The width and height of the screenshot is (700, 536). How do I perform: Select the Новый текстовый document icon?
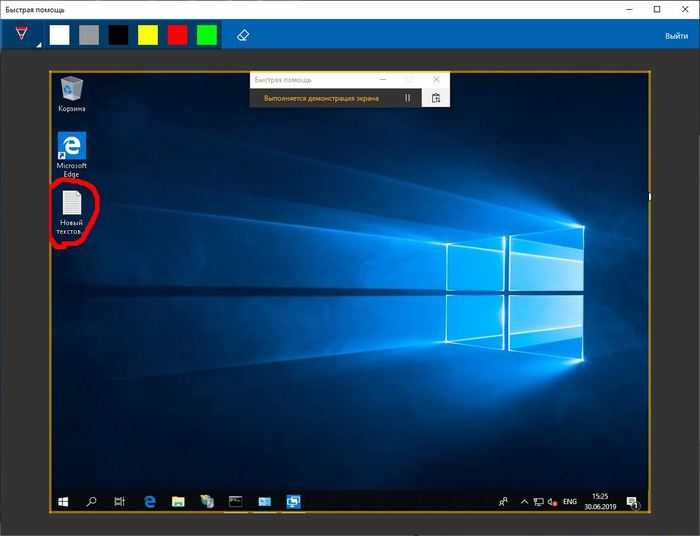(x=71, y=212)
